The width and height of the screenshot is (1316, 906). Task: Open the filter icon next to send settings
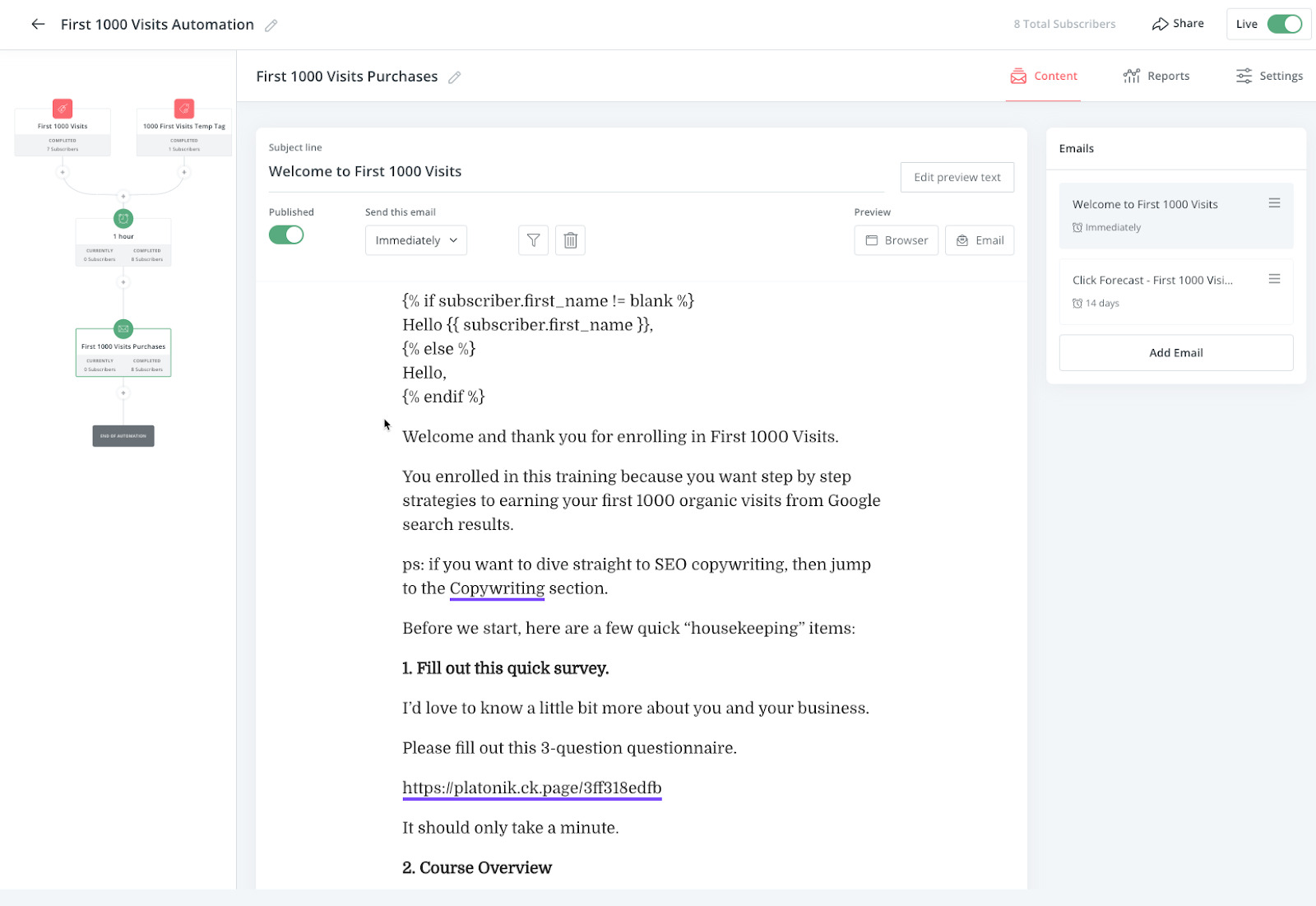pos(533,239)
